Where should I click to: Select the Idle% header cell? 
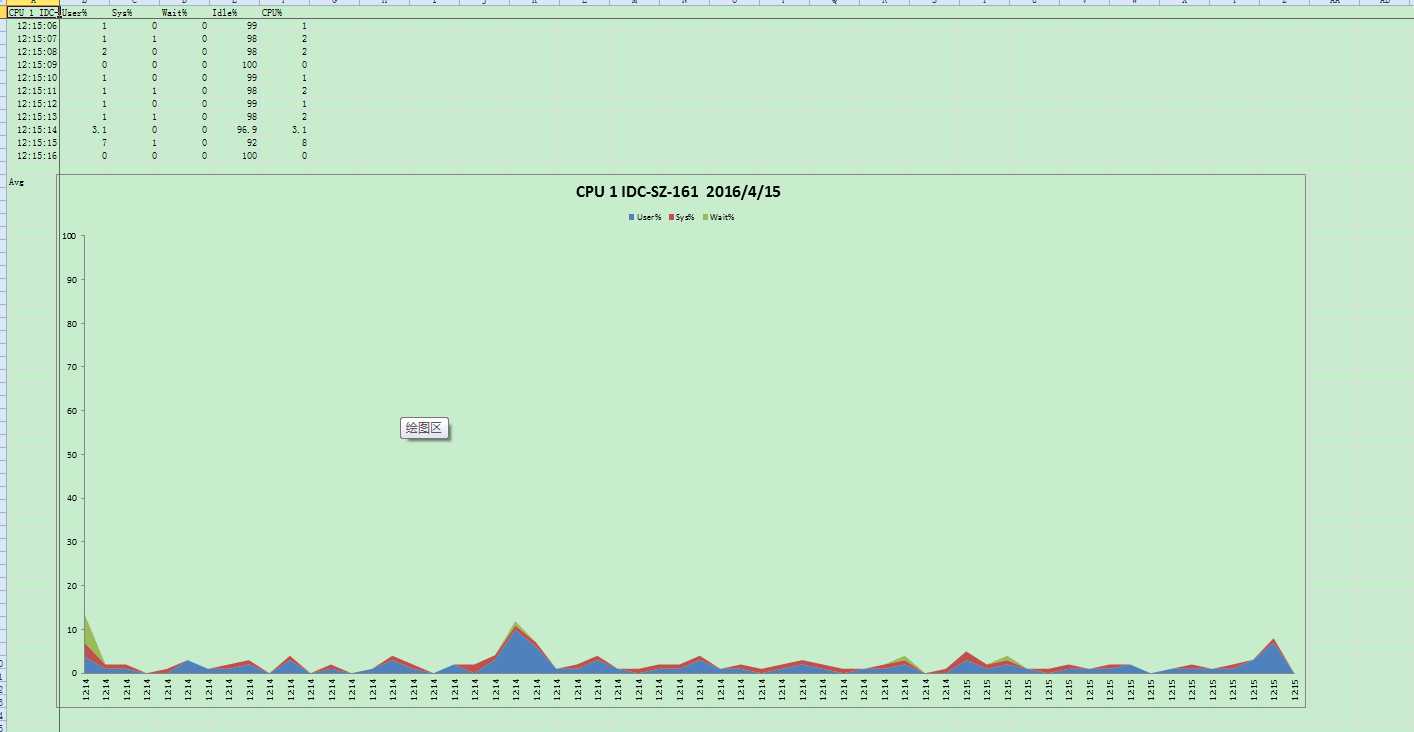point(235,13)
